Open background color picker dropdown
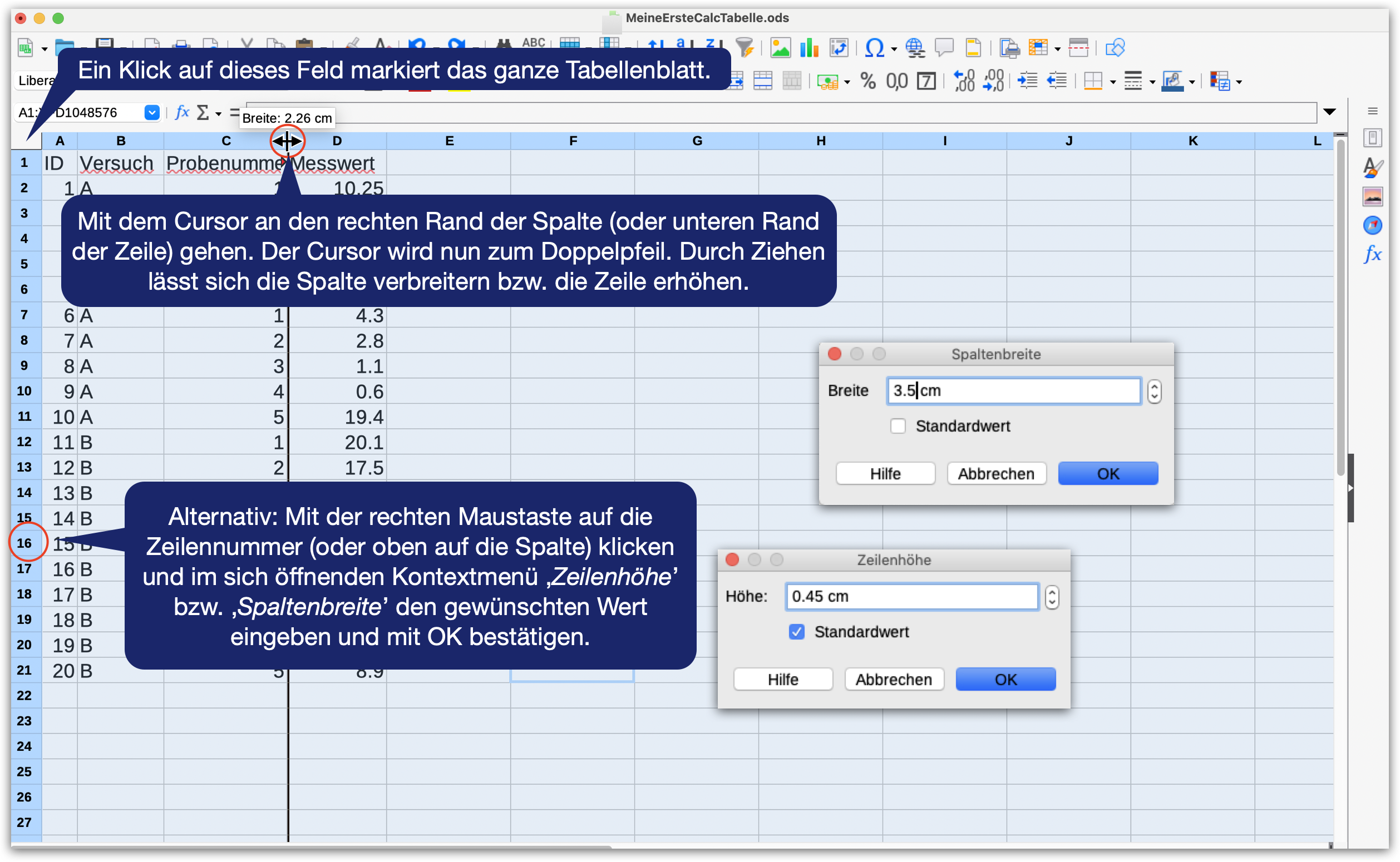Image resolution: width=1400 pixels, height=862 pixels. click(1192, 82)
